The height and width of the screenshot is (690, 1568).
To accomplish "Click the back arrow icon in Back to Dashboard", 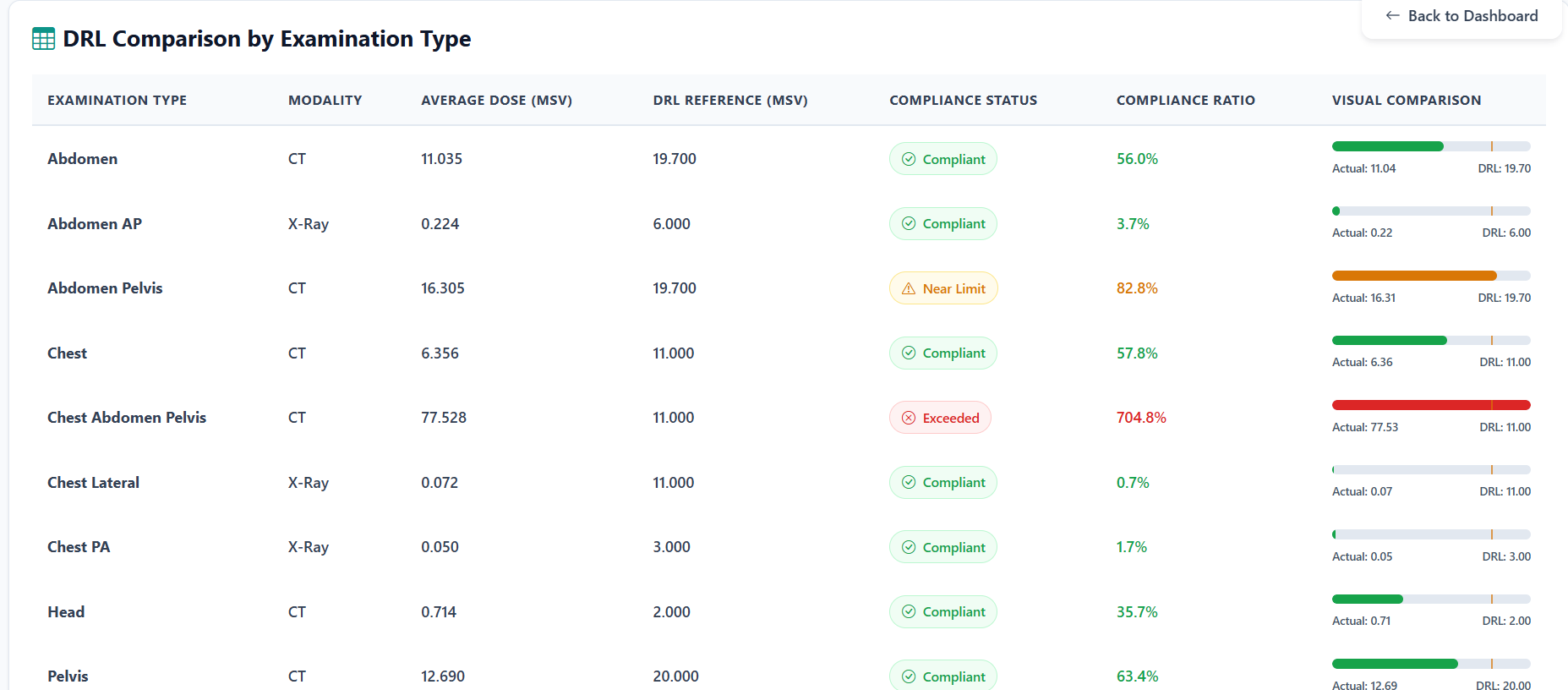I will (1392, 16).
